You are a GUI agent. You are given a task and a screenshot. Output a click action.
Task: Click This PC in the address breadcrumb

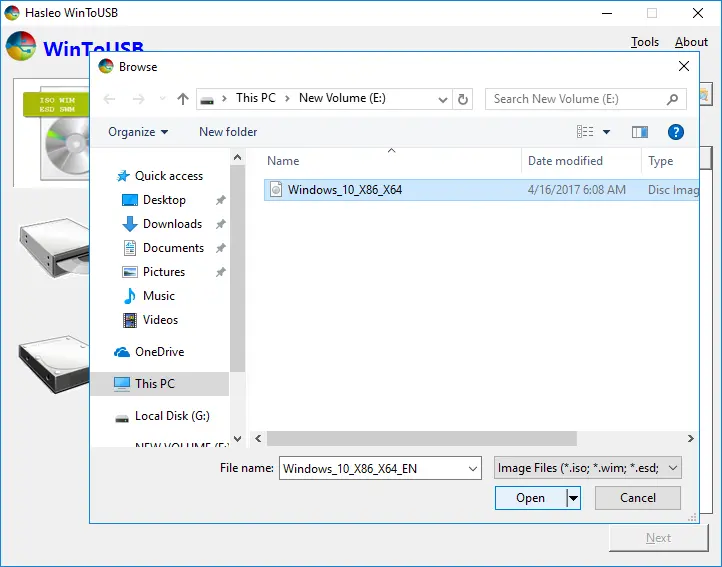tap(256, 98)
